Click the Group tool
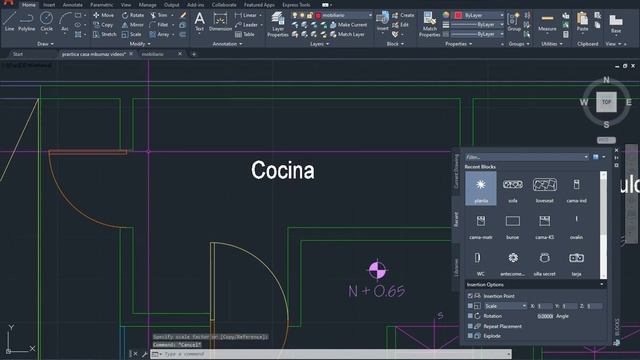The height and width of the screenshot is (360, 640). tap(514, 21)
